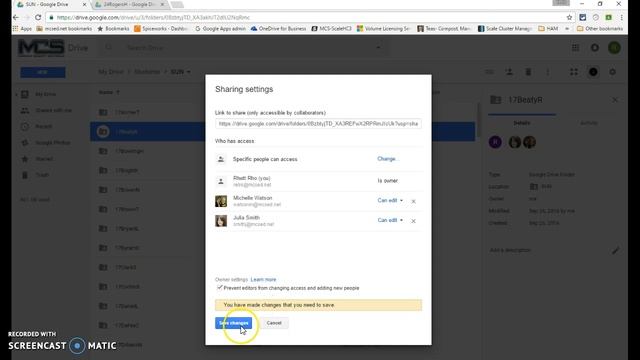Open My Drive in sidebar
Screen dimensions: 640x360
coord(46,94)
